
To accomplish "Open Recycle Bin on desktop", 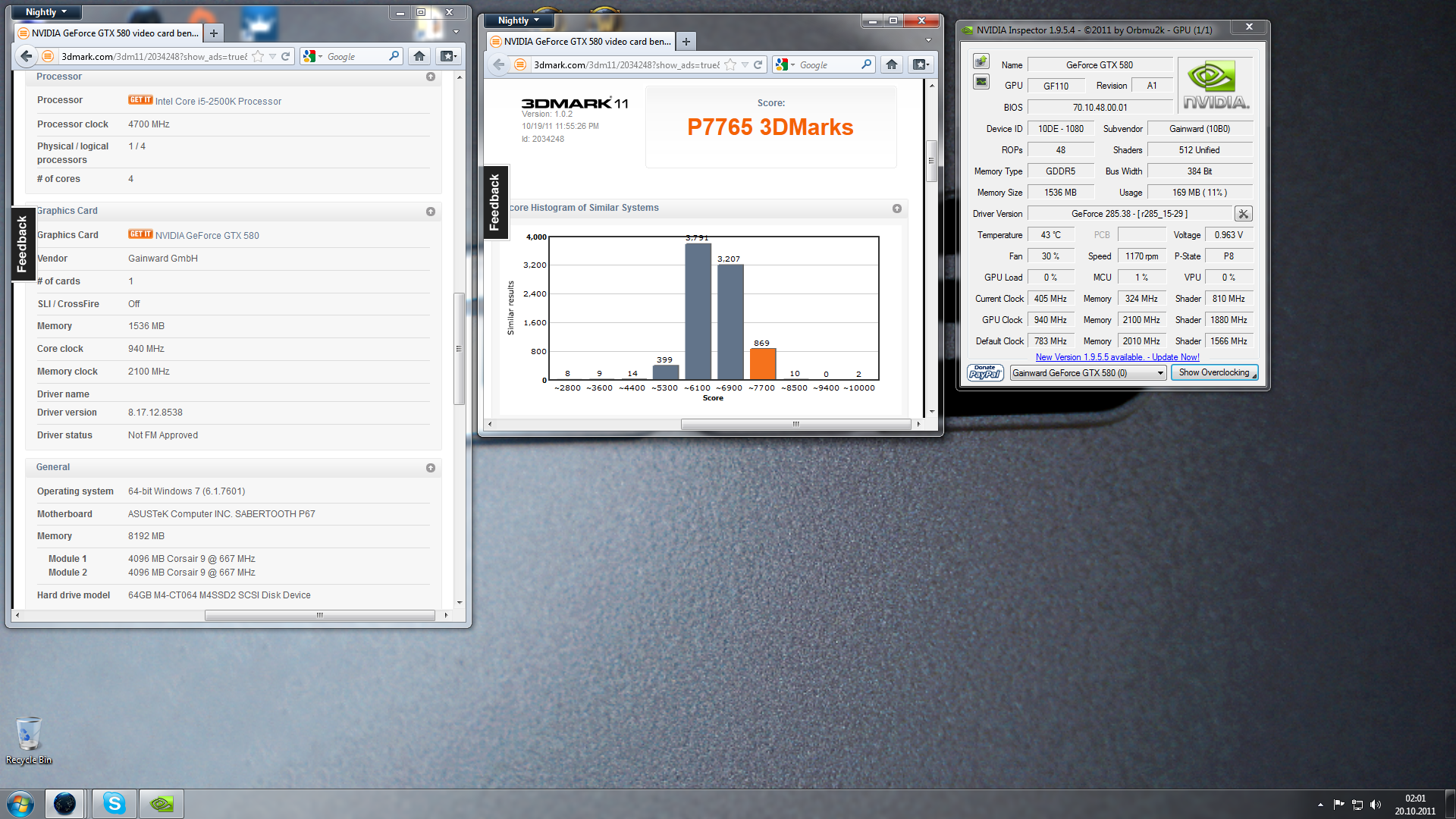I will coord(29,741).
